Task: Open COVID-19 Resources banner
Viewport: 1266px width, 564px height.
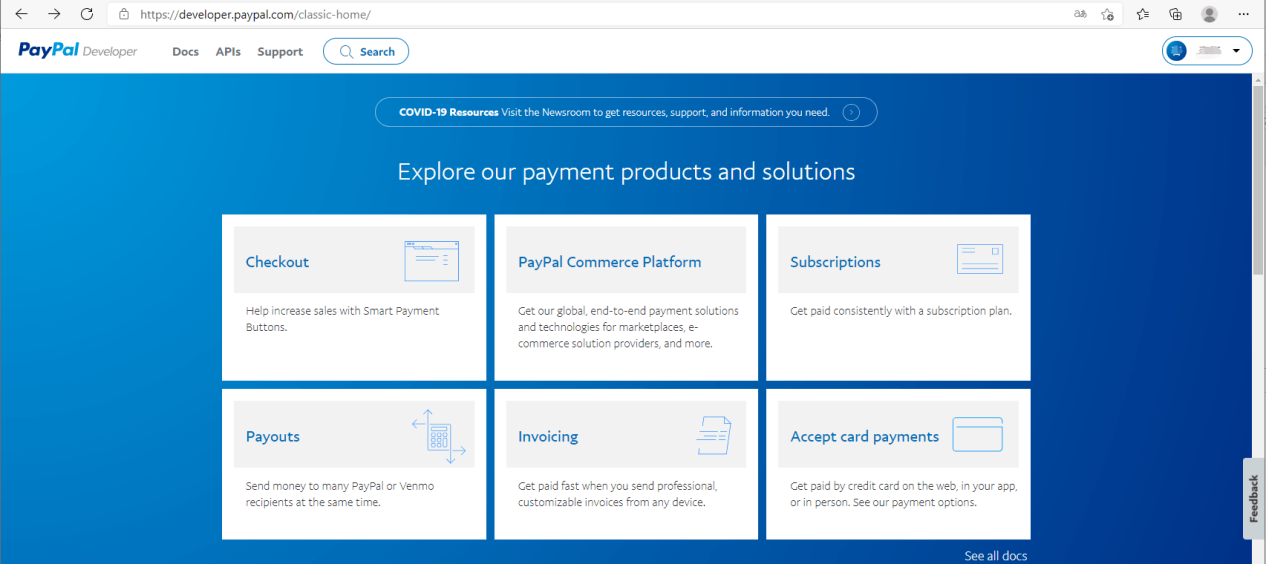Action: pyautogui.click(x=626, y=112)
